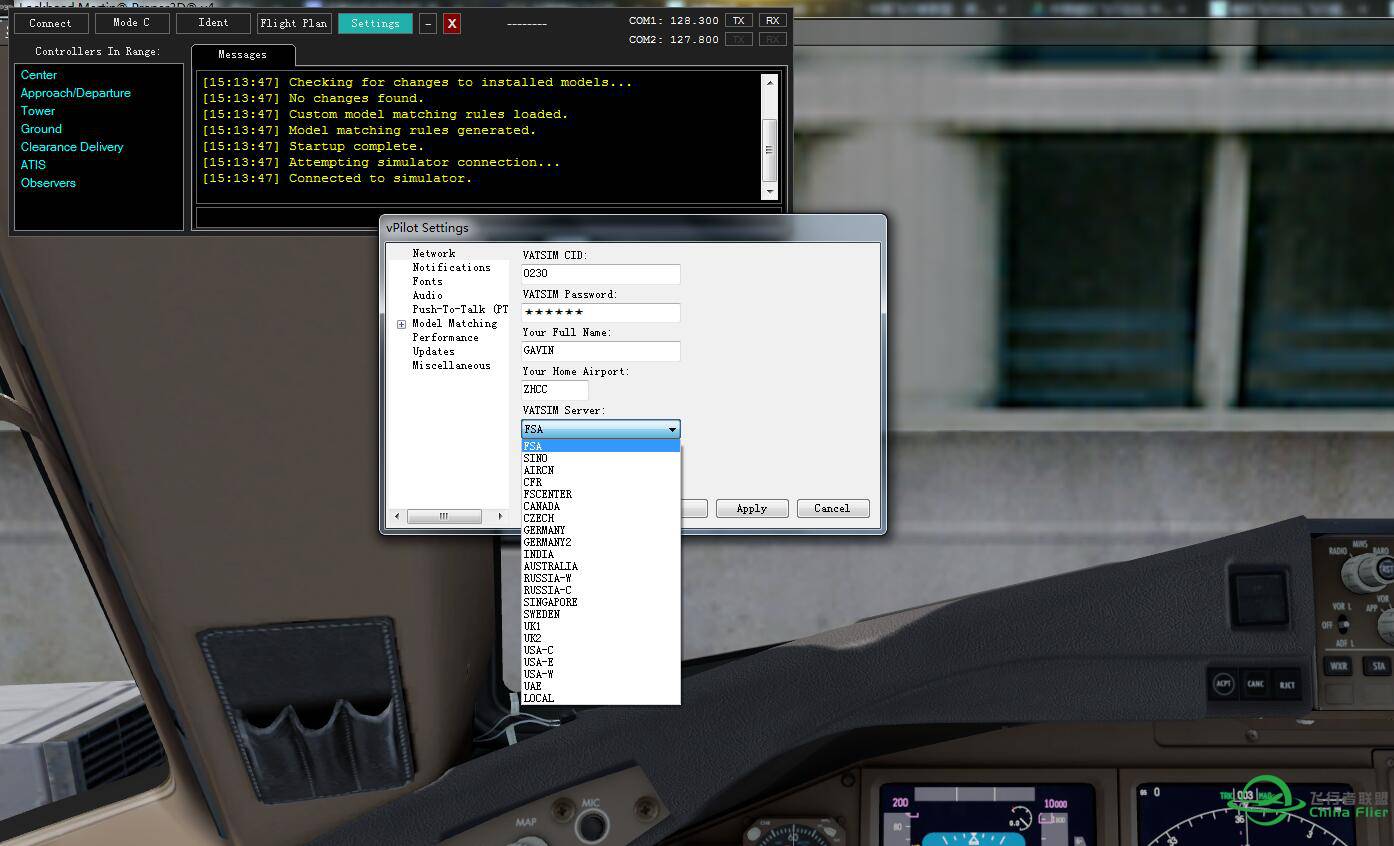The height and width of the screenshot is (846, 1394).
Task: Click the highlighted Settings button
Action: [x=375, y=23]
